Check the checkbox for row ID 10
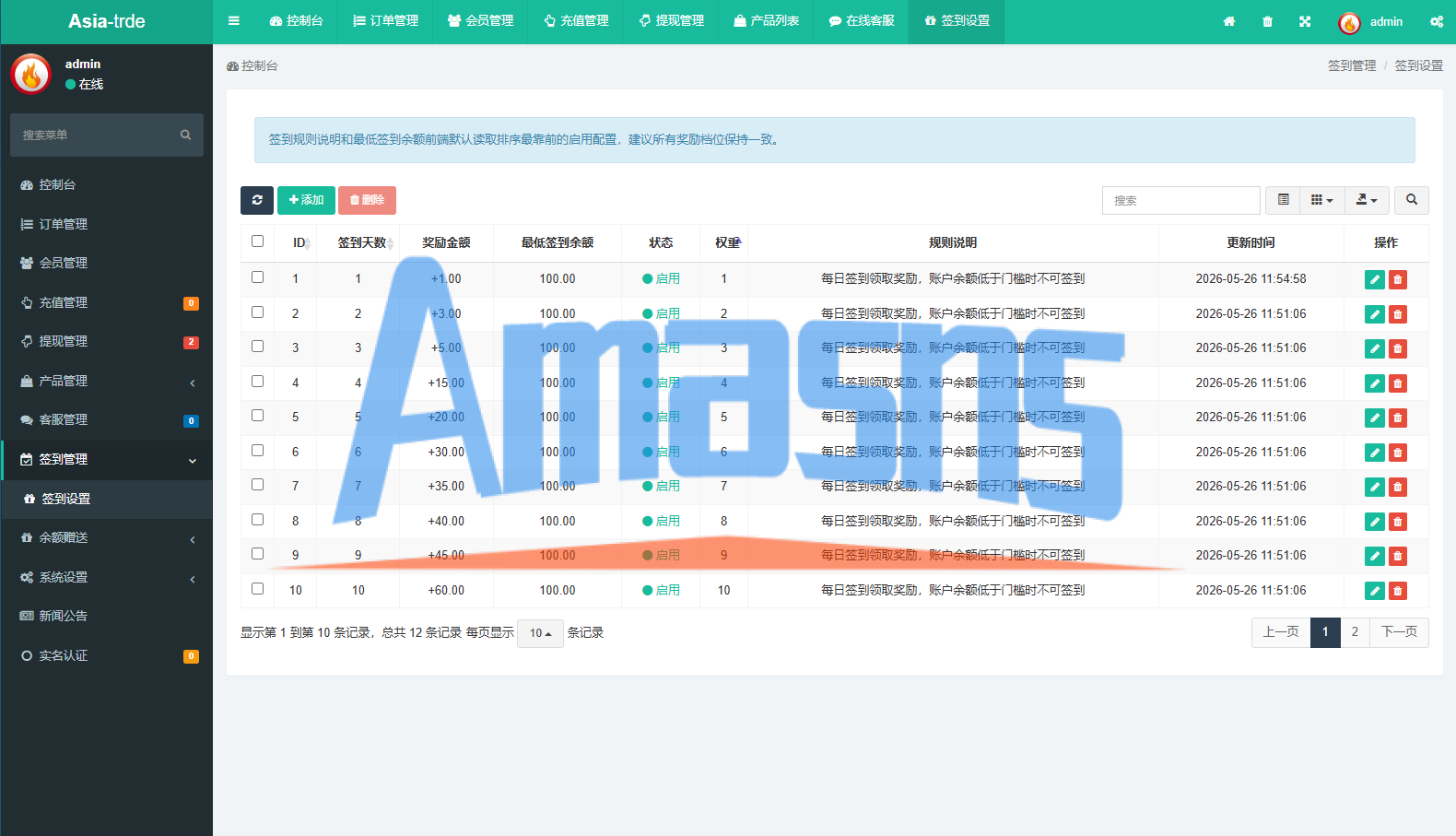The width and height of the screenshot is (1456, 836). click(257, 588)
